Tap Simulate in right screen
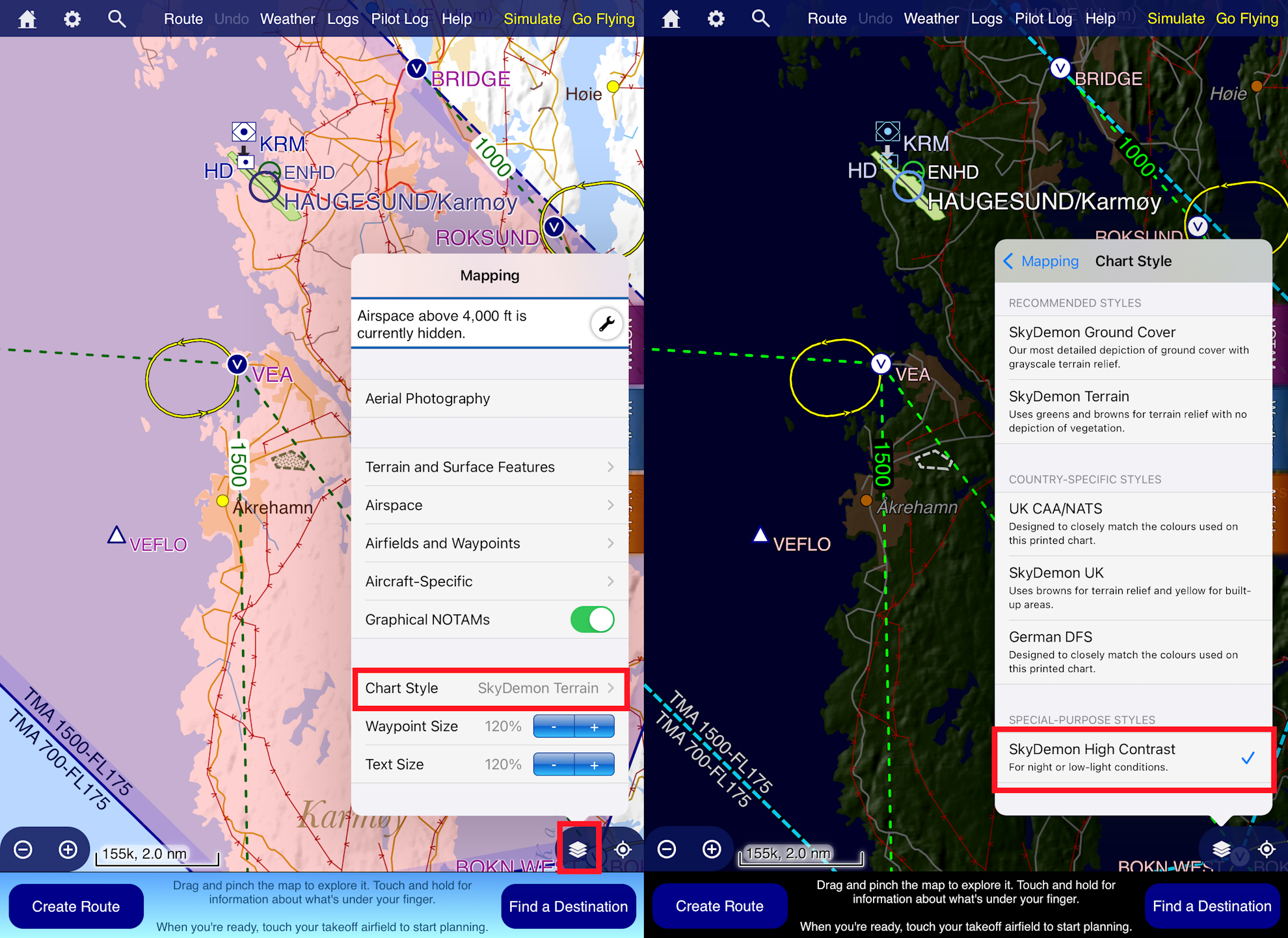The height and width of the screenshot is (938, 1288). (1176, 19)
